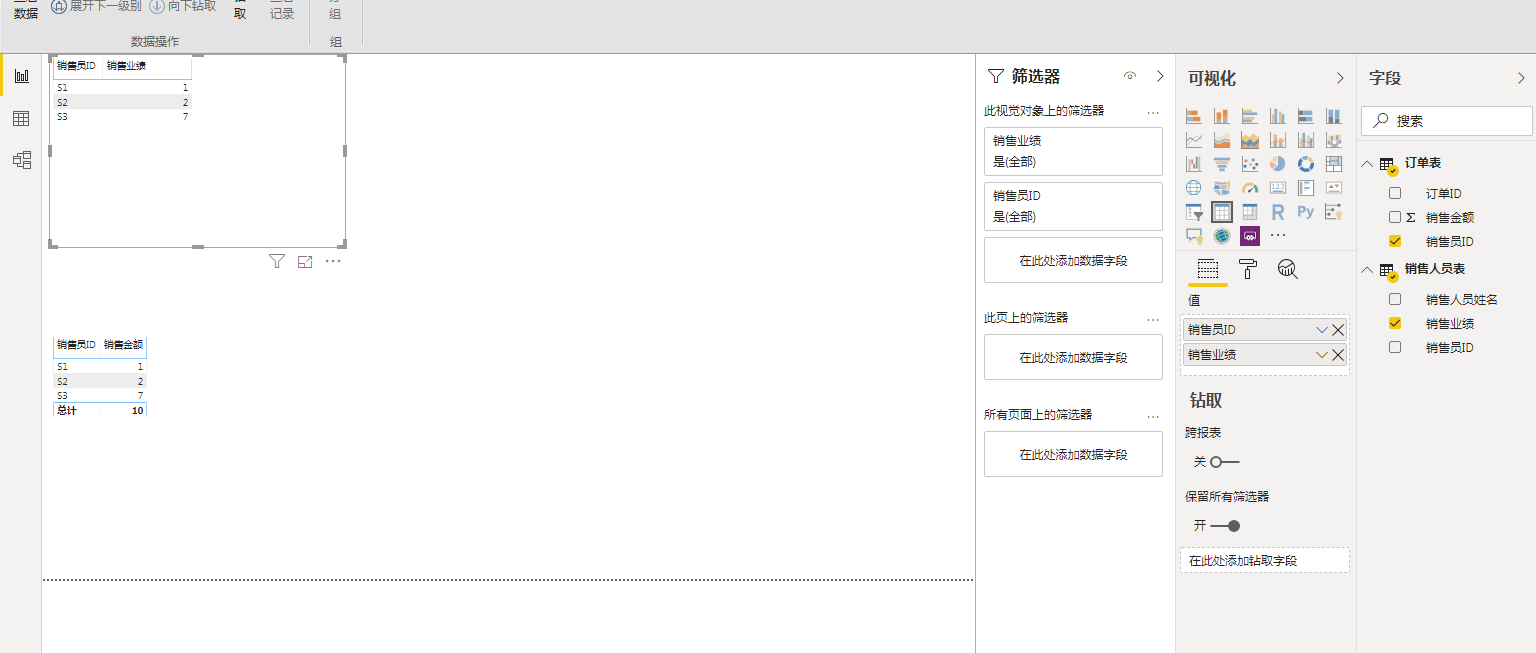Collapse the 字段 pane with its chevron
The image size is (1536, 653).
(x=1521, y=78)
